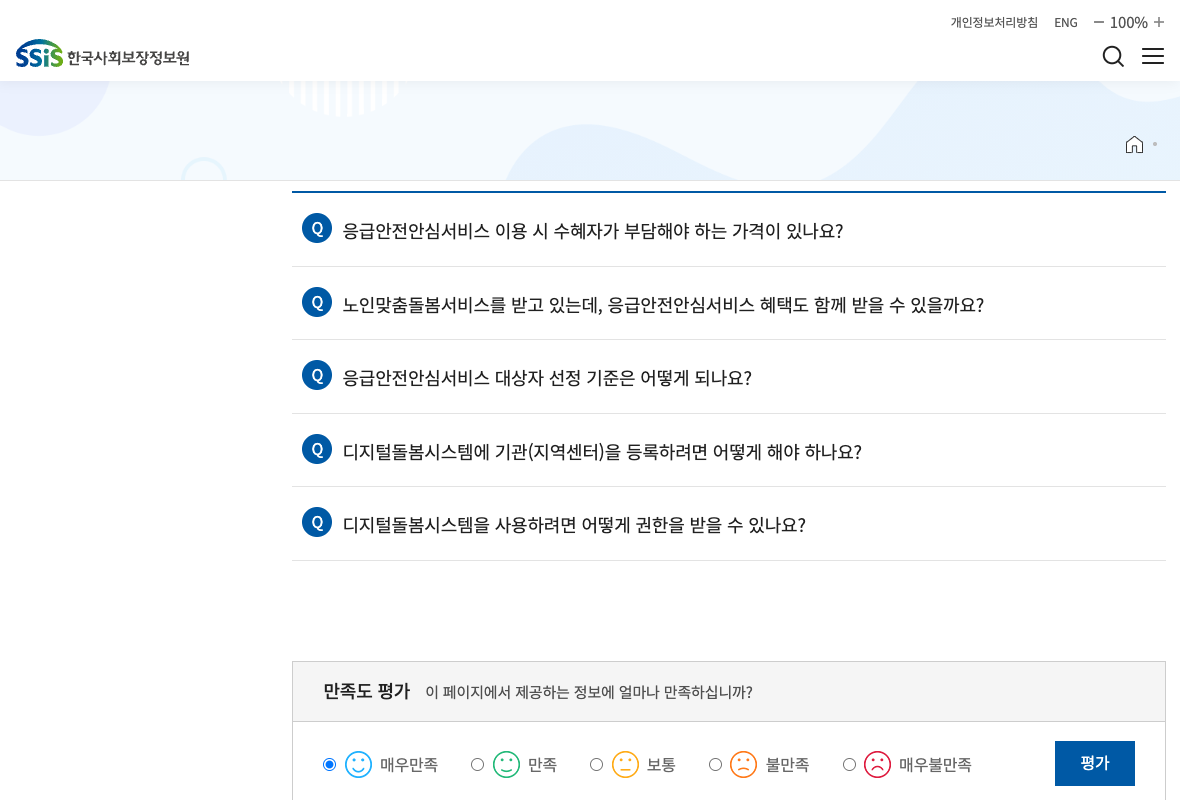Image resolution: width=1180 pixels, height=800 pixels.
Task: Click Q icon beside 권한을 받을 수 question
Action: pyautogui.click(x=317, y=522)
